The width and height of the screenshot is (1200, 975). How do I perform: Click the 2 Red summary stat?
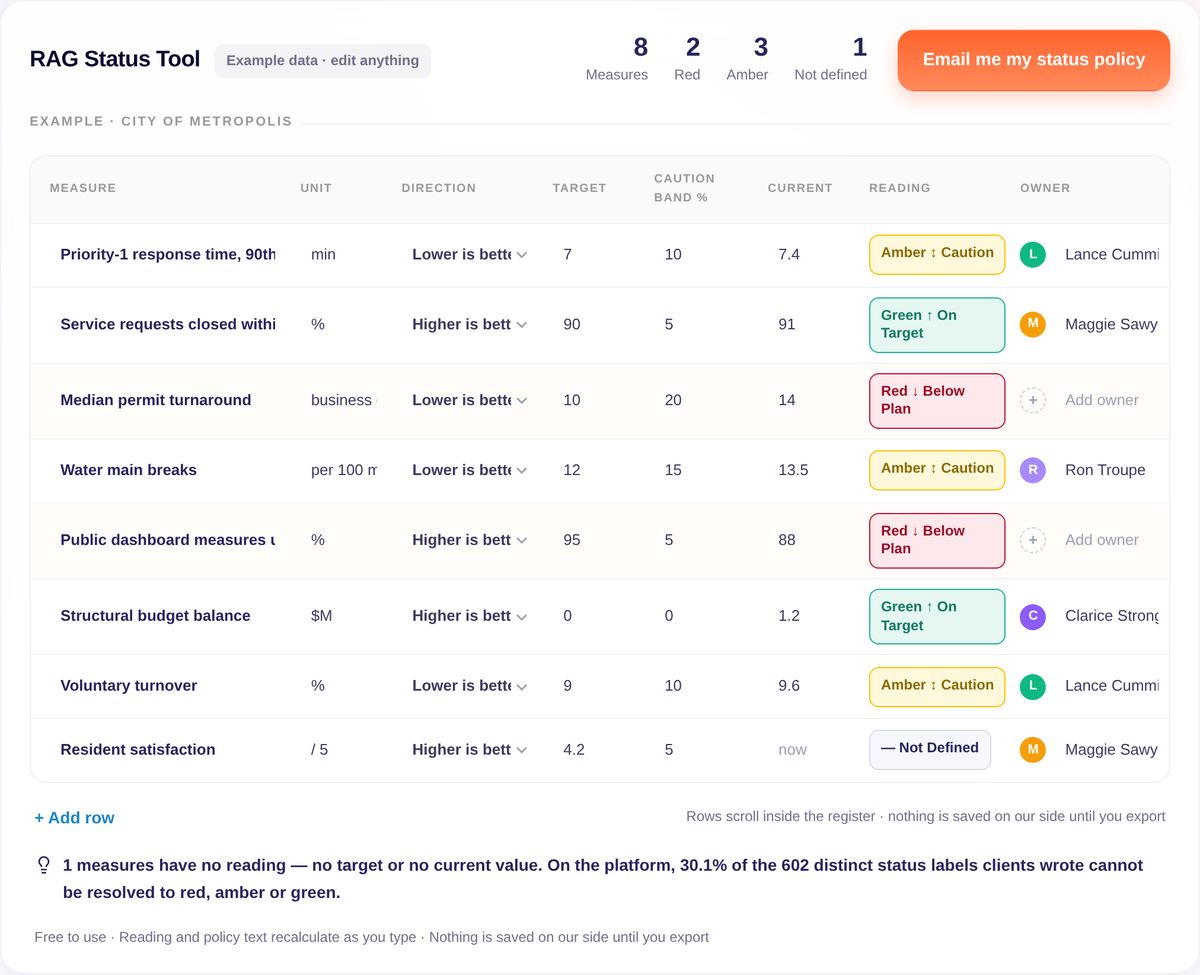click(x=687, y=59)
